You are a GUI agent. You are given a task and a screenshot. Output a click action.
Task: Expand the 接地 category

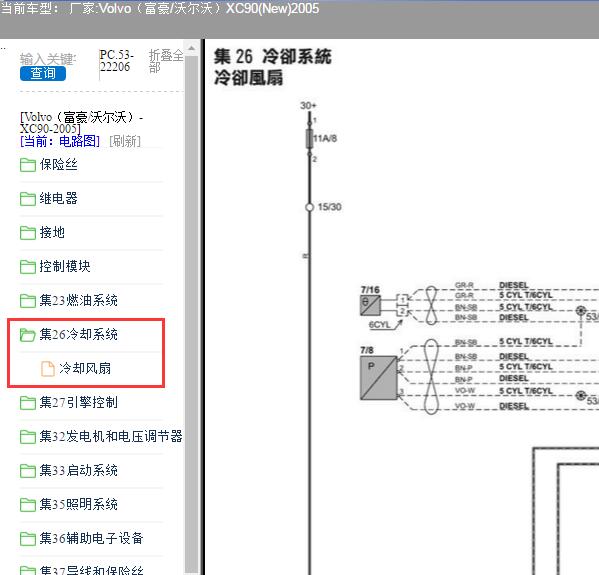coord(52,232)
